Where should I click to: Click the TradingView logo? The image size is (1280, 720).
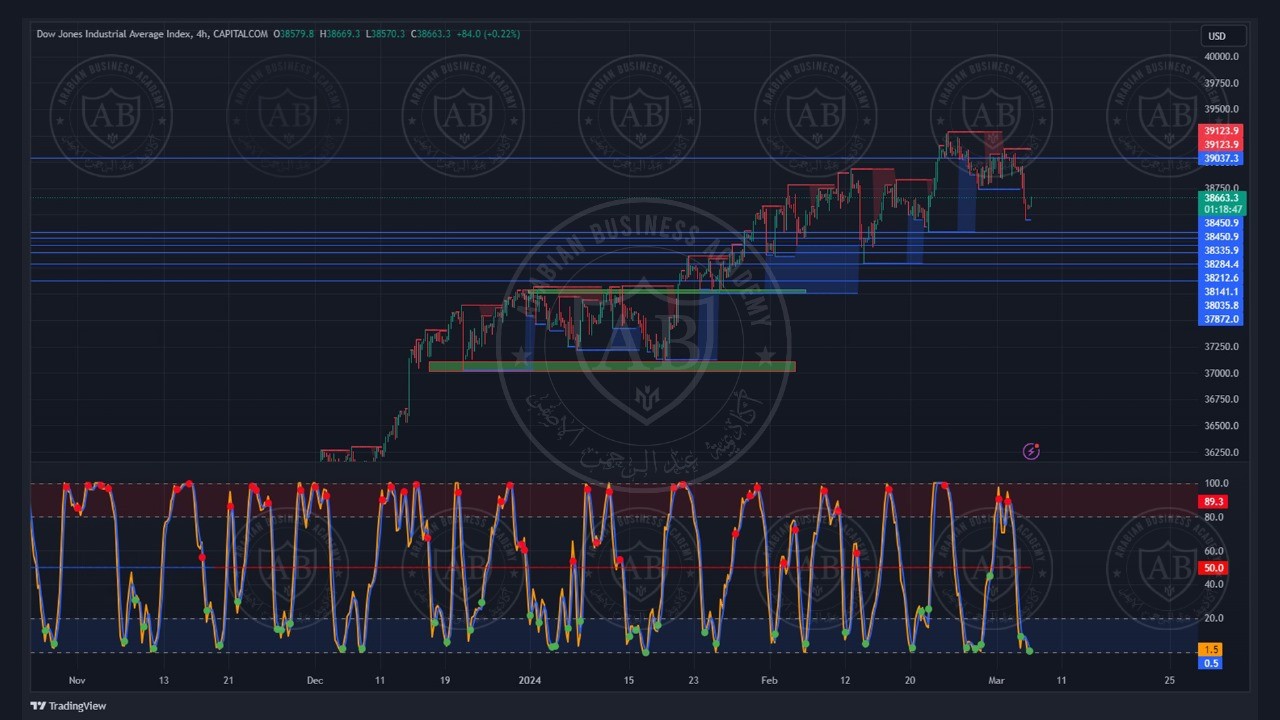point(68,706)
